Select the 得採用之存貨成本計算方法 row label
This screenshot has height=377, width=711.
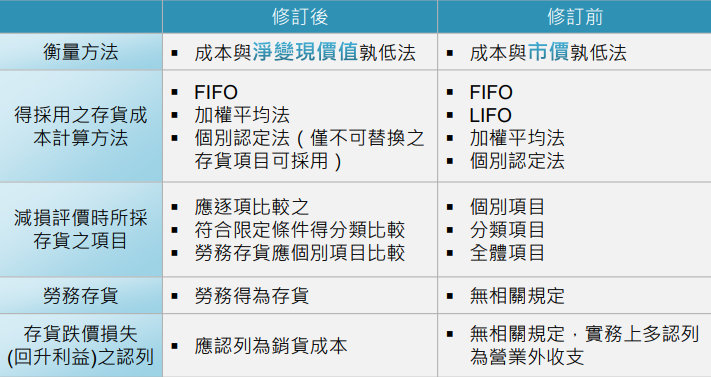[x=81, y=126]
